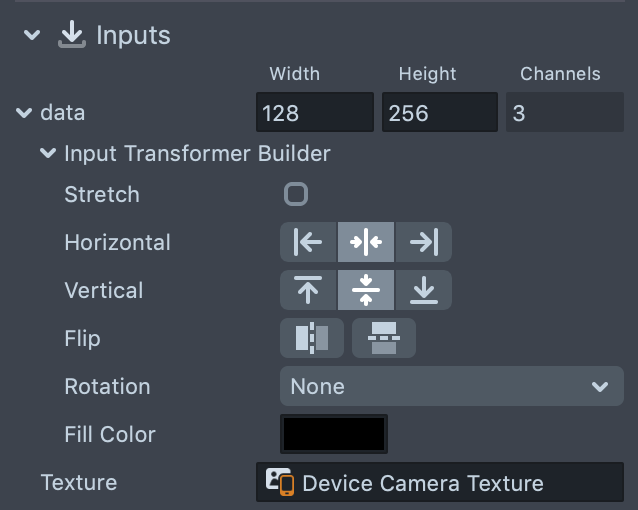
Task: Align input vertically to the top
Action: click(308, 290)
